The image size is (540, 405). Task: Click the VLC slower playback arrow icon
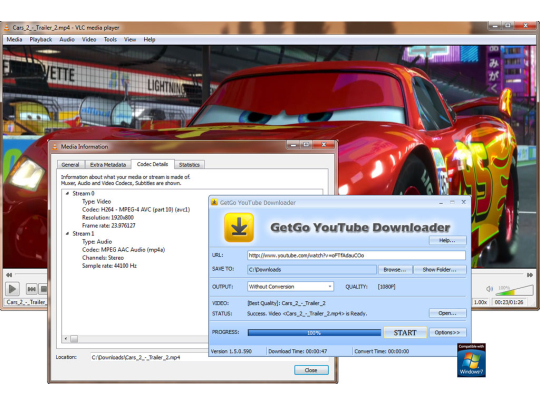coord(9,275)
